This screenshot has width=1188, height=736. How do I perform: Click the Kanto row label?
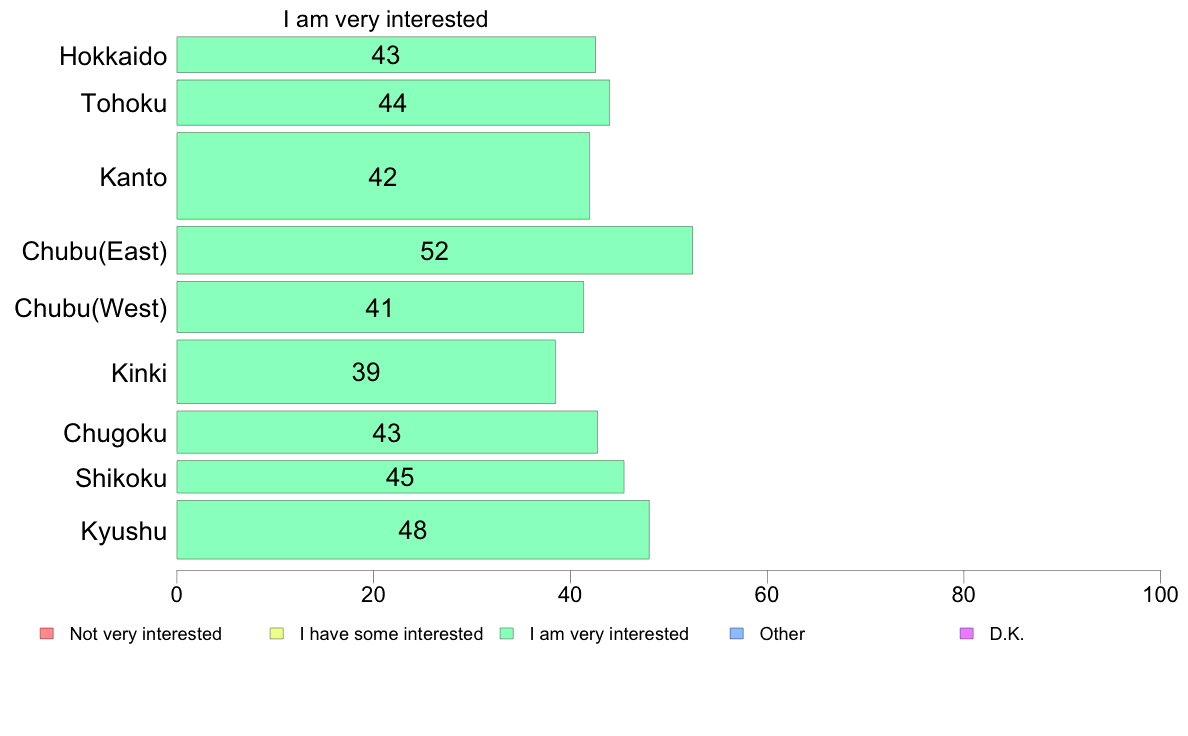pos(133,177)
